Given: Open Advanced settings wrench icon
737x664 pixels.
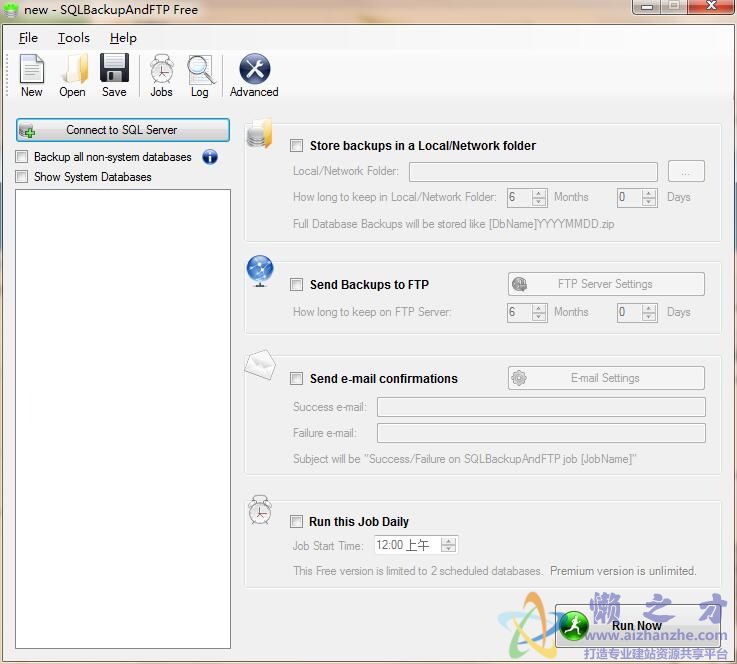Looking at the screenshot, I should pos(254,69).
